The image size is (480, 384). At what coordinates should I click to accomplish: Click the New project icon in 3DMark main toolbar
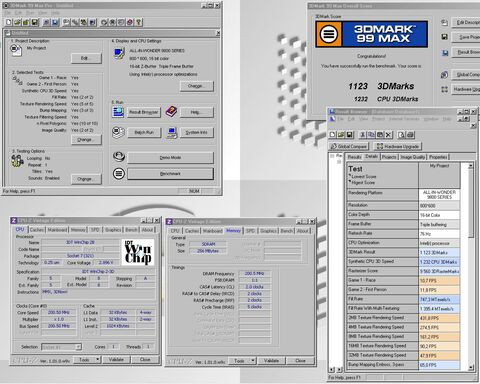pyautogui.click(x=9, y=22)
